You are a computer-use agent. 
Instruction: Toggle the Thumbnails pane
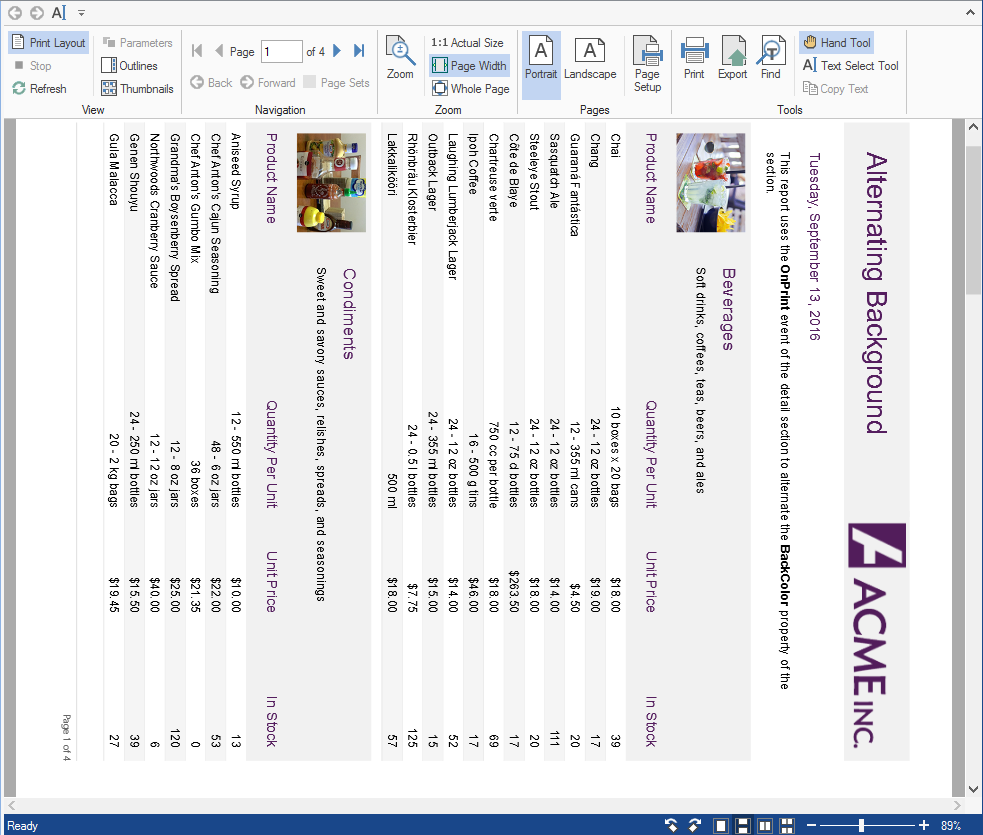(x=137, y=89)
